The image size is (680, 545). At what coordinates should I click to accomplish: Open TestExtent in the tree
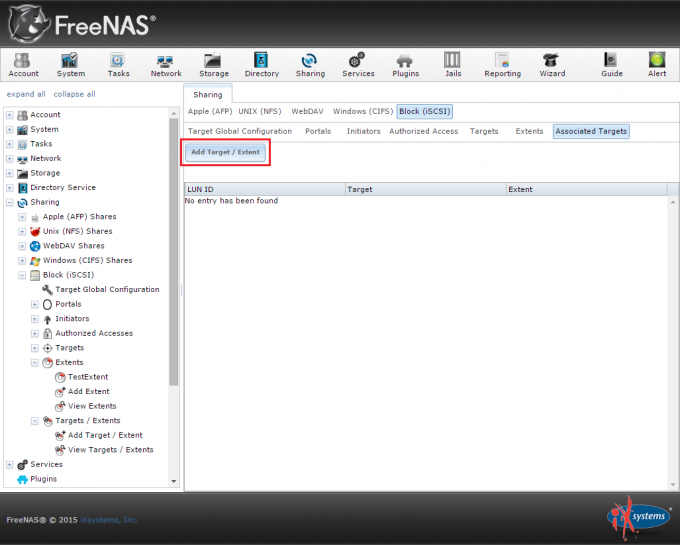88,377
